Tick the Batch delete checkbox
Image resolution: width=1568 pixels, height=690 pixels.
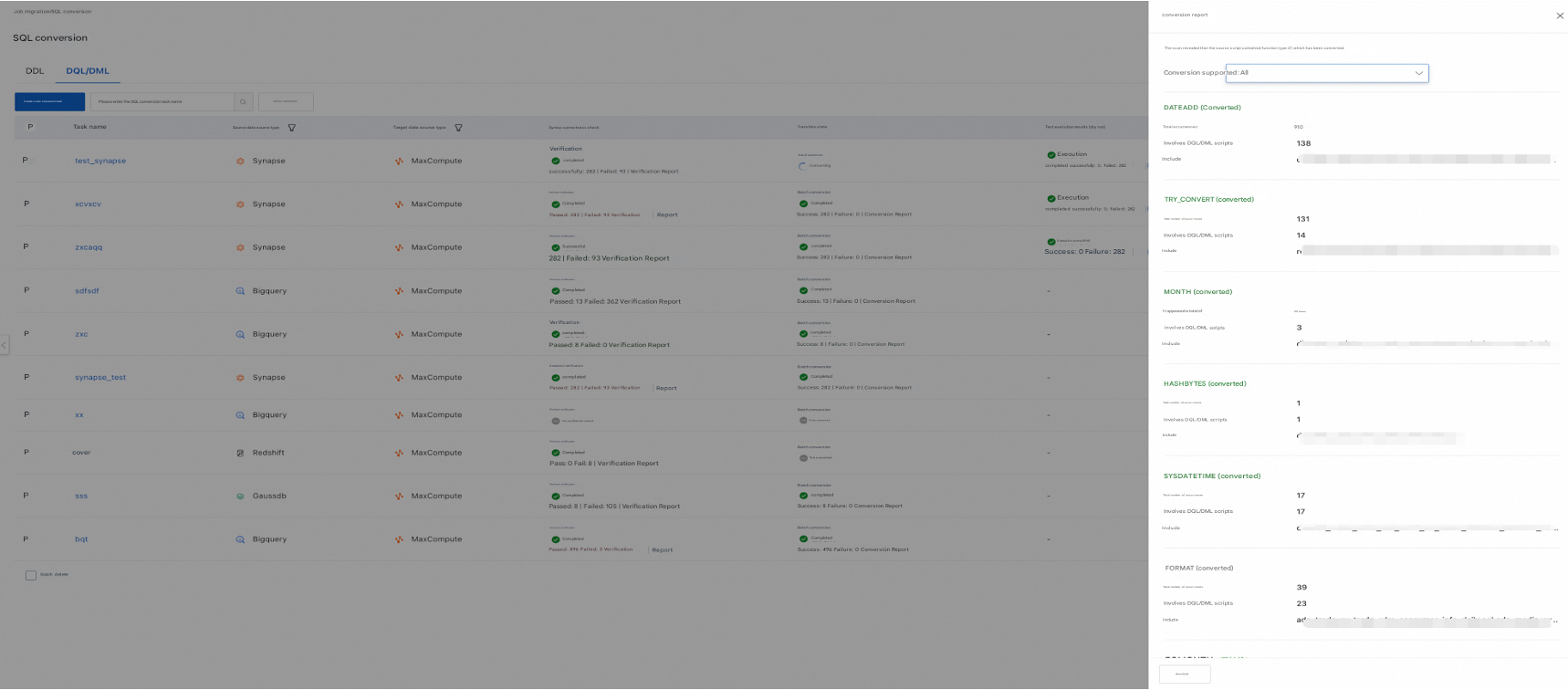(31, 575)
